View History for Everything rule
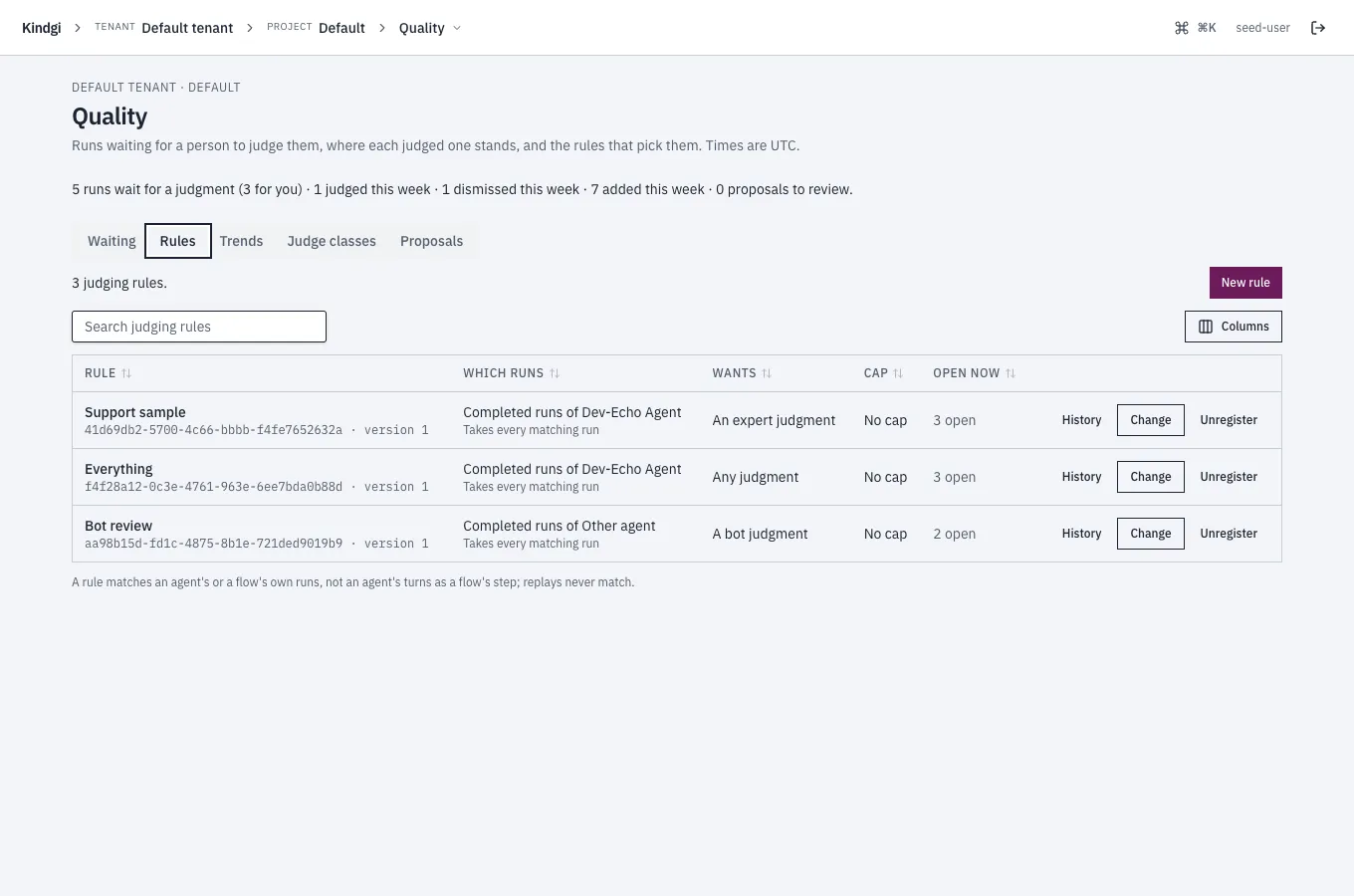The width and height of the screenshot is (1354, 896). [1081, 477]
